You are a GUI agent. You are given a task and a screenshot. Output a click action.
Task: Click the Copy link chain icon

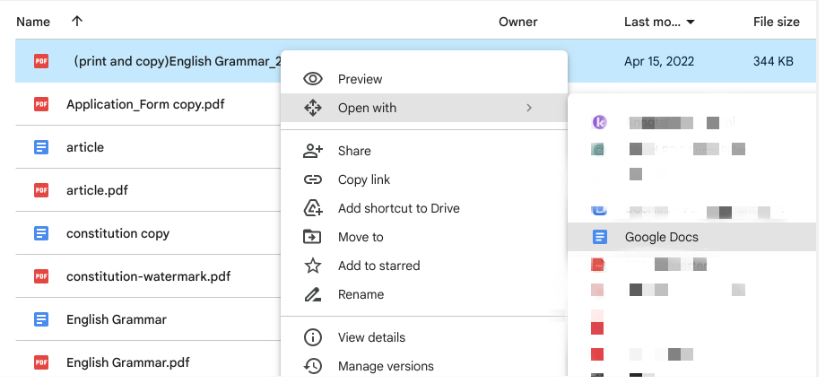coord(312,180)
